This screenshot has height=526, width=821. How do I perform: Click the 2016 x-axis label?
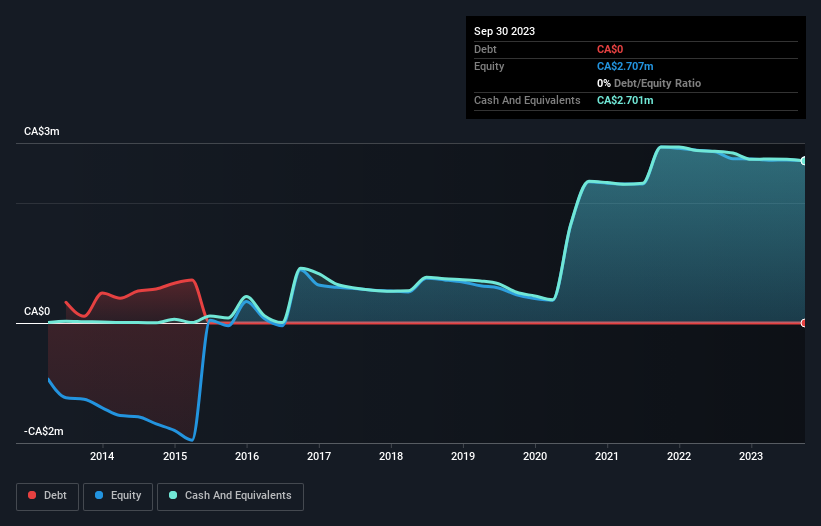click(247, 456)
